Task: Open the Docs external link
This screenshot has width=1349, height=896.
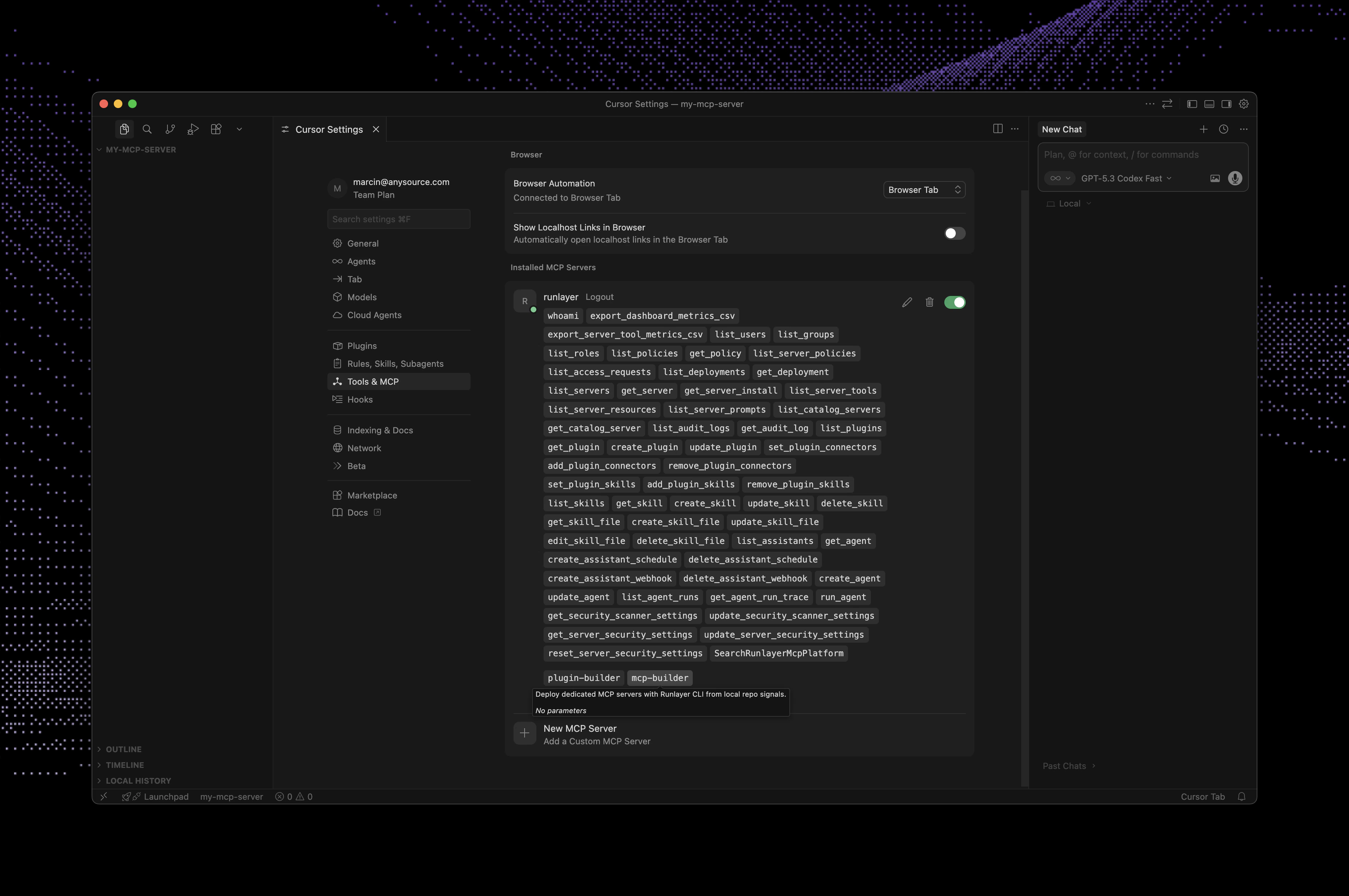Action: (399, 512)
